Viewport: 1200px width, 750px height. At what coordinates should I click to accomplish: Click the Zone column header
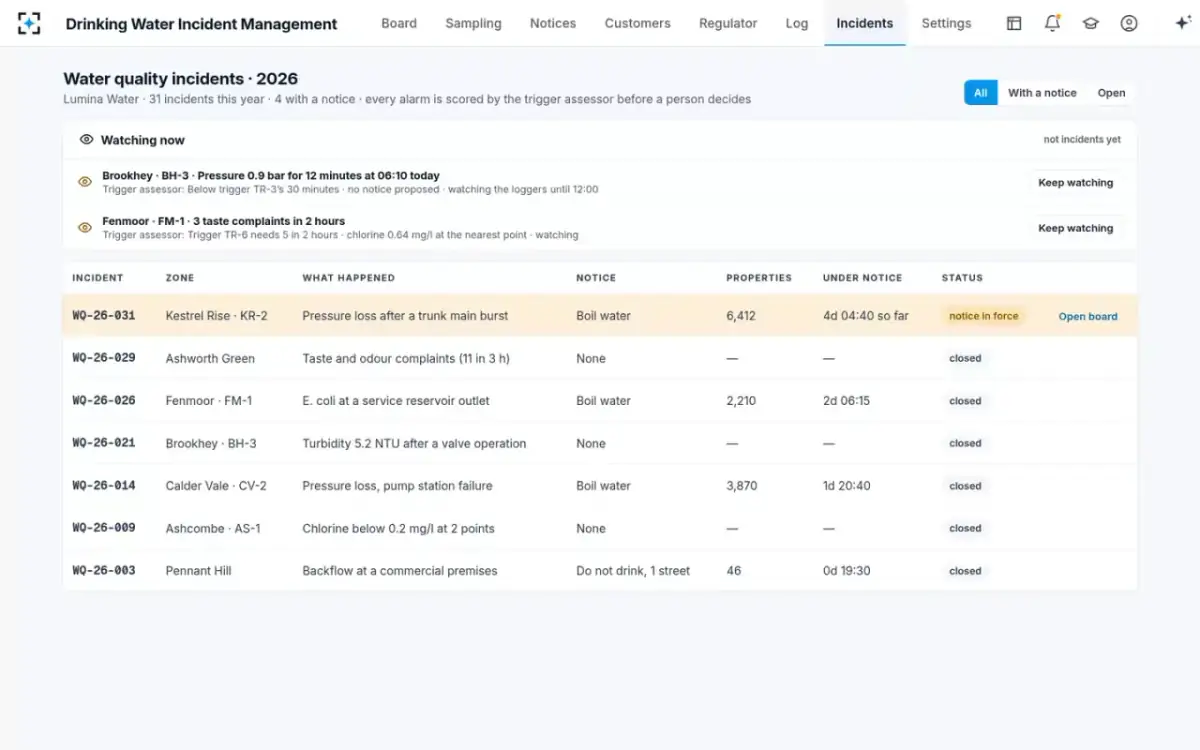(180, 278)
